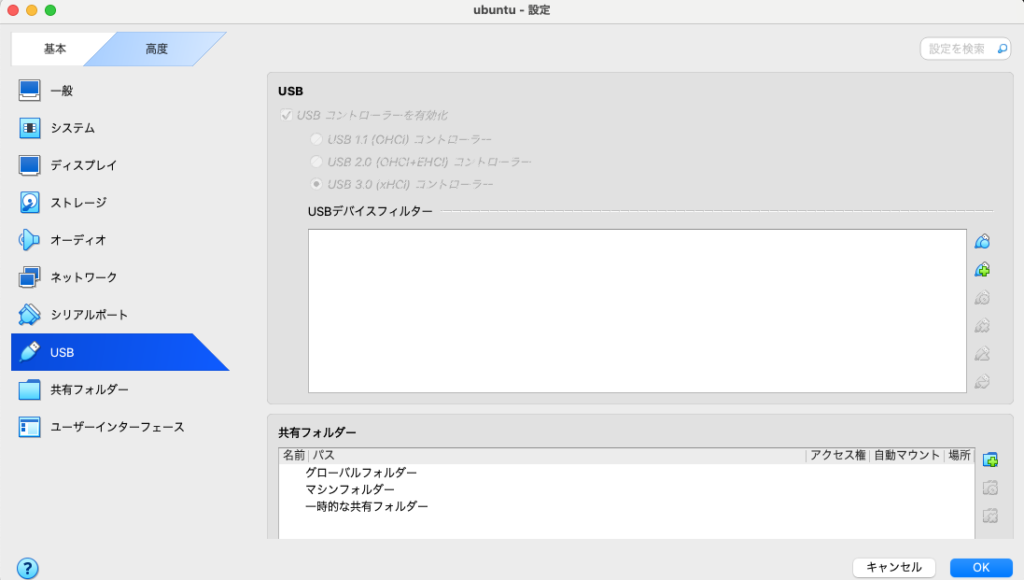Select オーディオ in the sidebar
1024x580 pixels.
78,240
